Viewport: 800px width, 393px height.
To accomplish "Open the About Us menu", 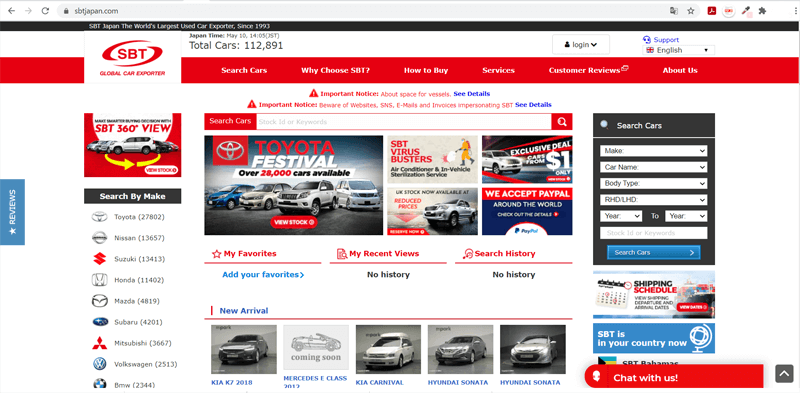I will (680, 70).
